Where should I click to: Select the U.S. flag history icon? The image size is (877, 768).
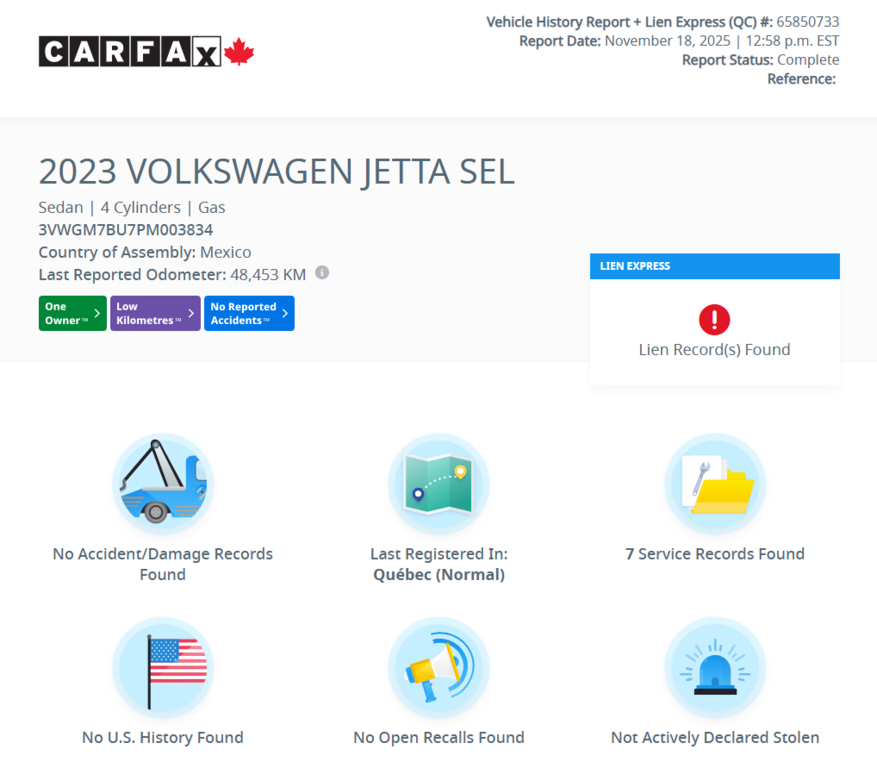click(162, 667)
